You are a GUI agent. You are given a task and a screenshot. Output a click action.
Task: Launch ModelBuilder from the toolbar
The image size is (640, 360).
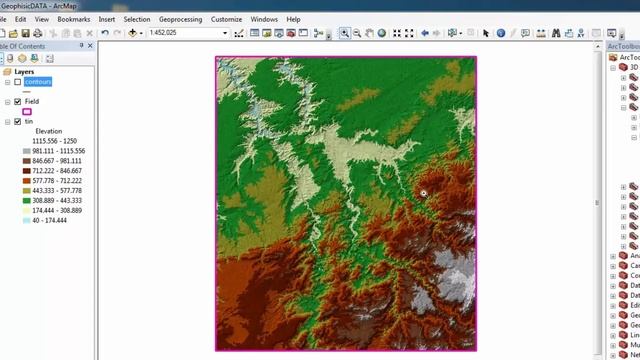(x=318, y=33)
